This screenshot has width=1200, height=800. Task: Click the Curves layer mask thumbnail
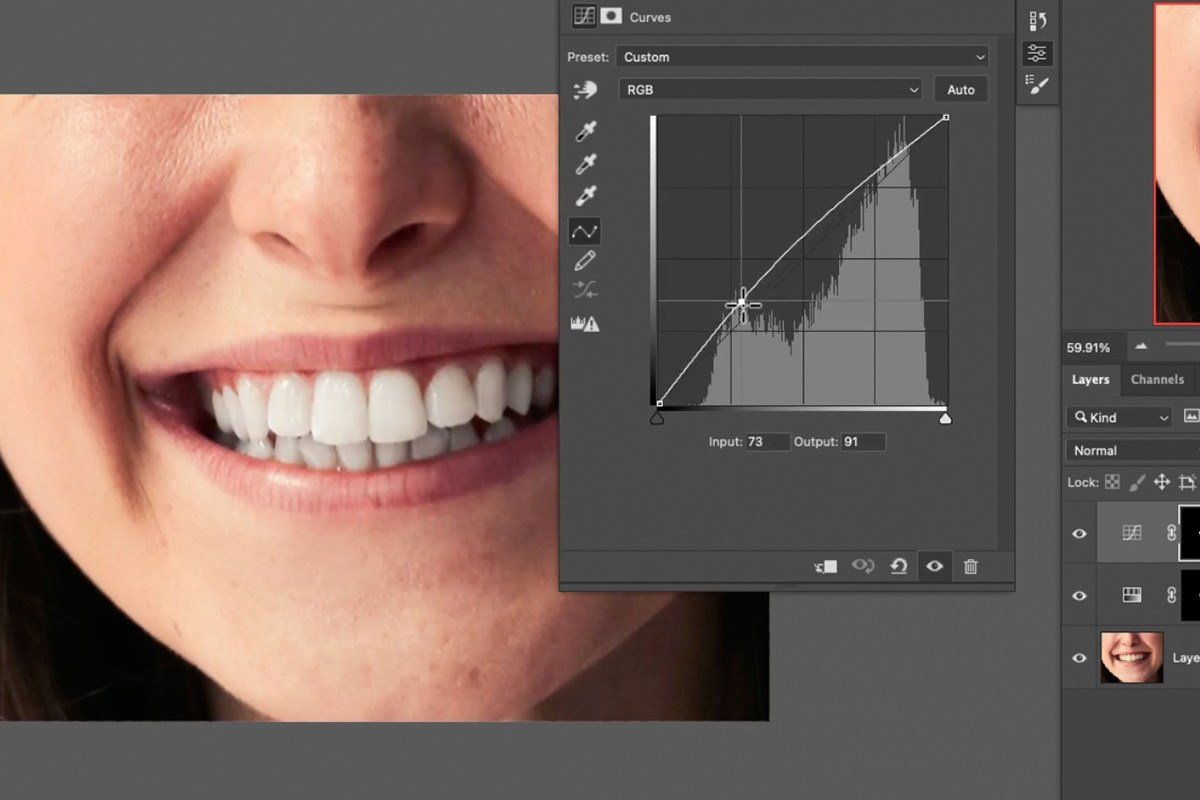click(x=1190, y=532)
